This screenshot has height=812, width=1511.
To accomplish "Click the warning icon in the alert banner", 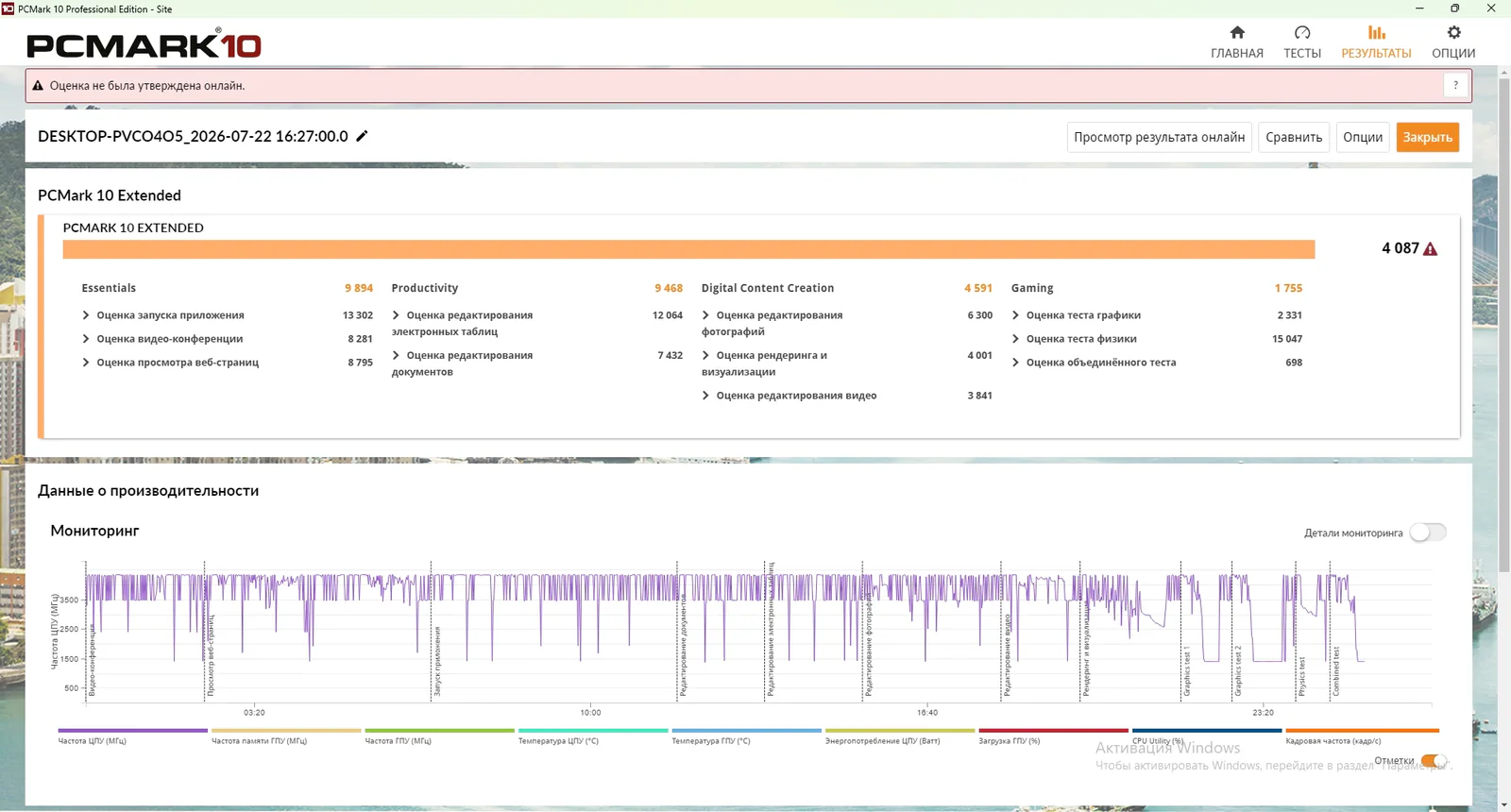I will (x=38, y=86).
